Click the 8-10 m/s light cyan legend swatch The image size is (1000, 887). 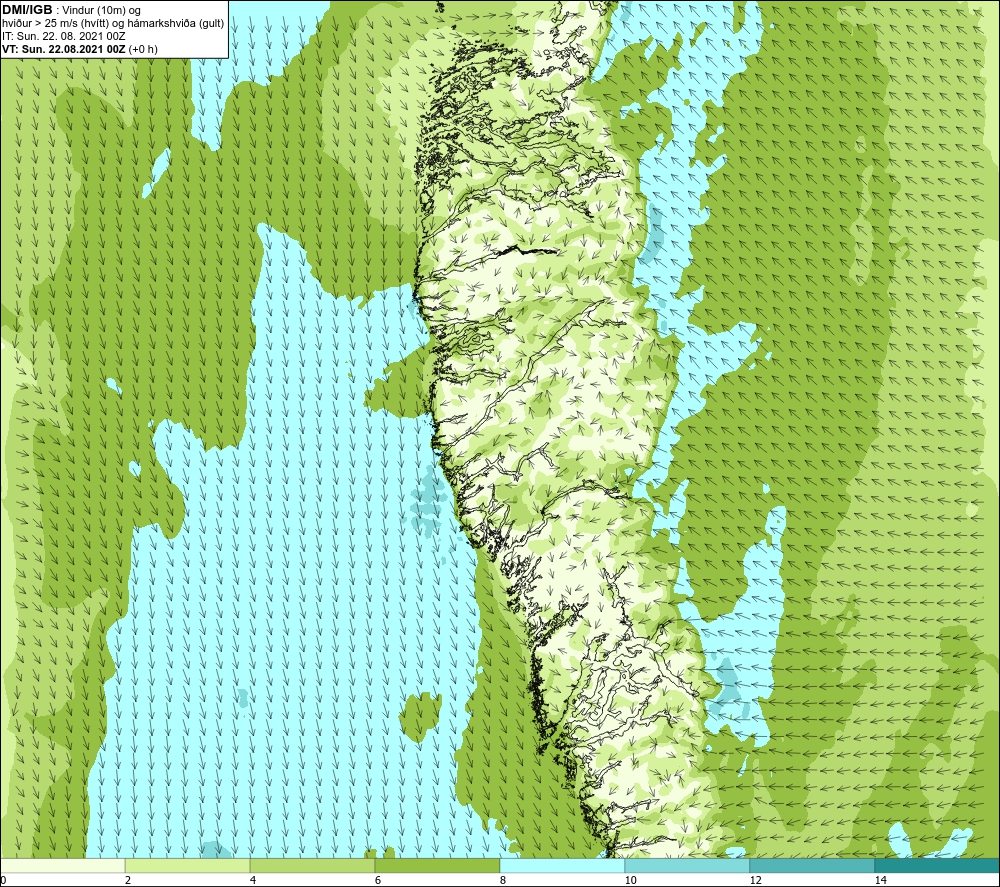[x=562, y=865]
